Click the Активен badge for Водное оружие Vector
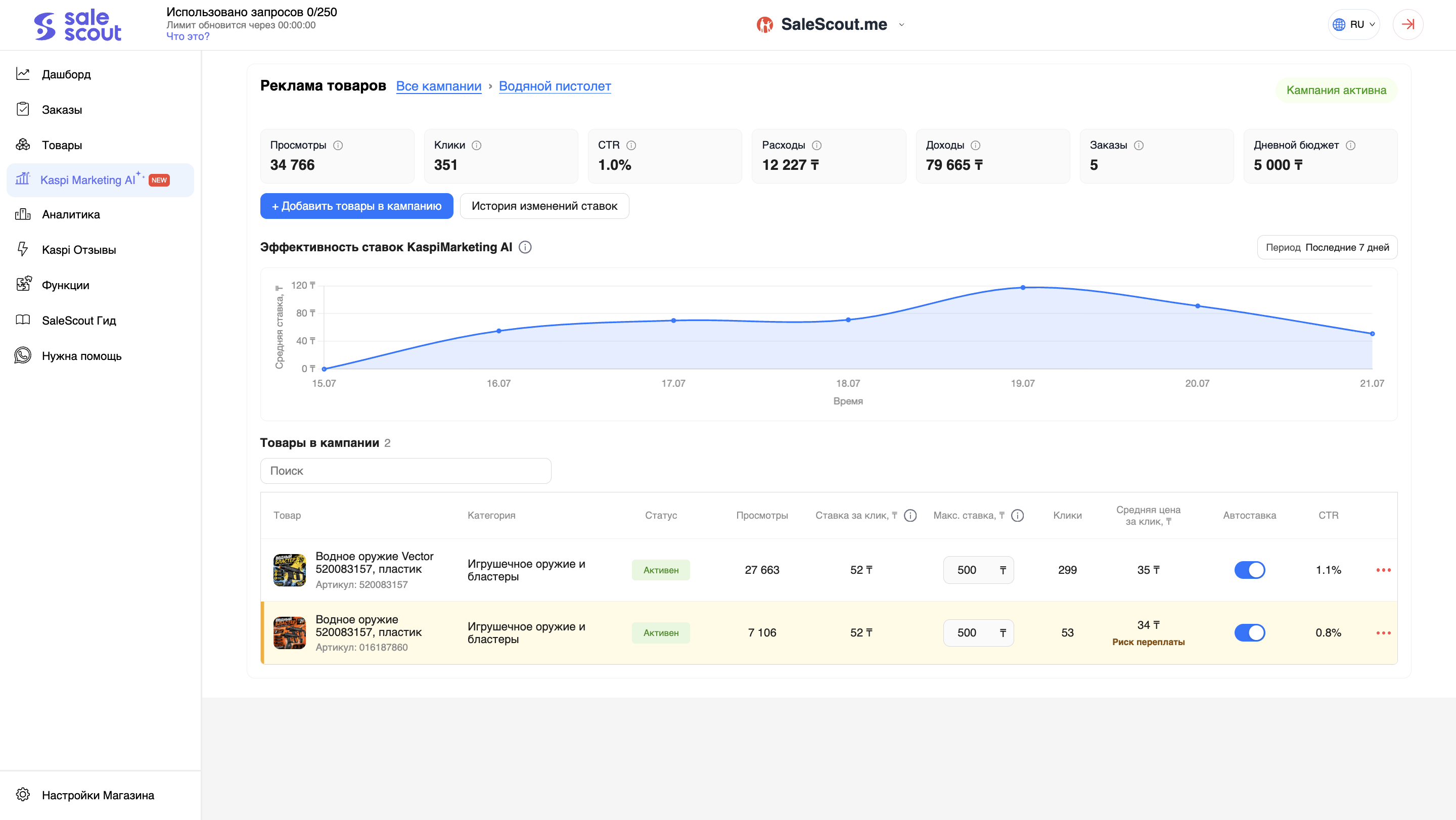Screen dimensions: 1456x820 (661, 570)
